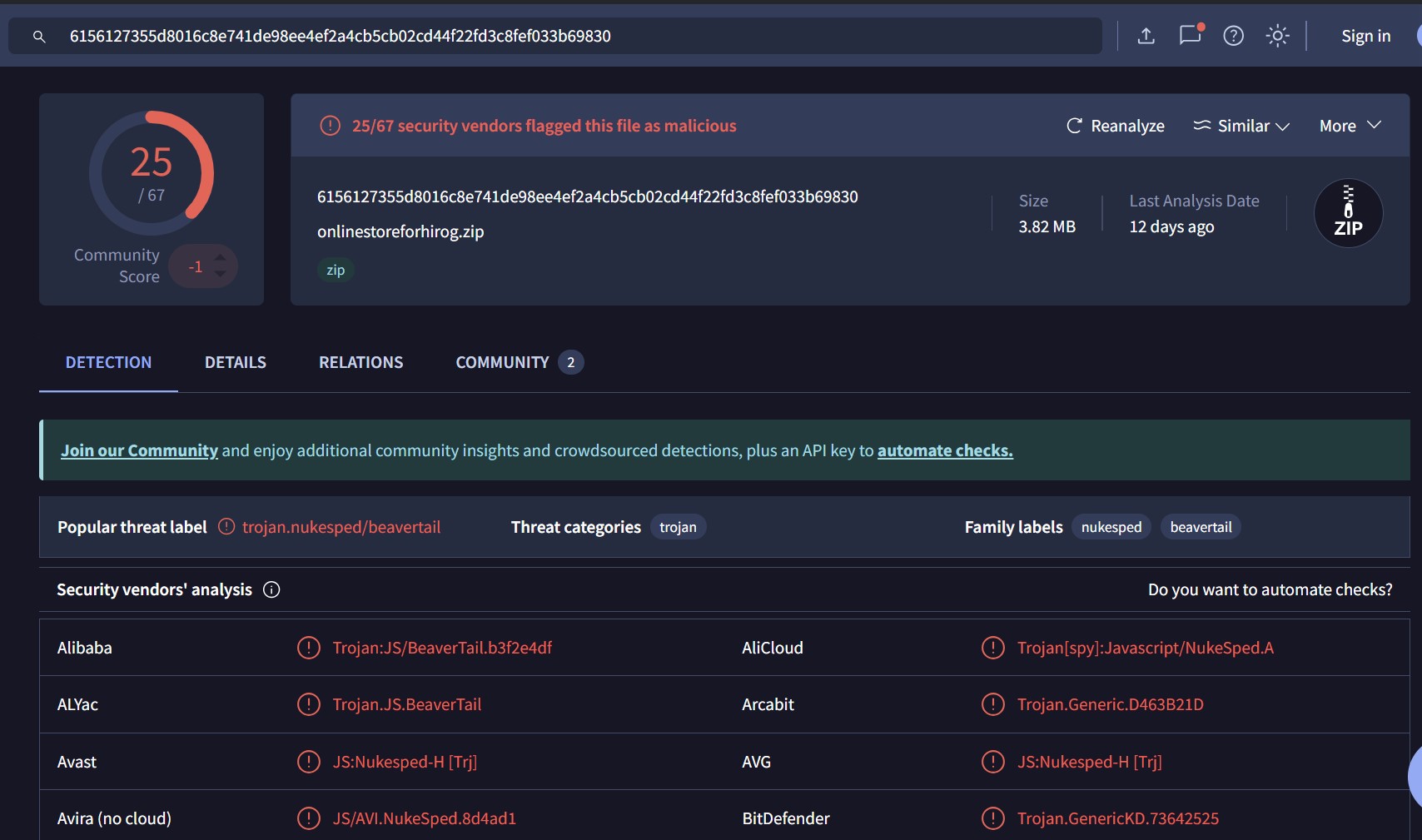Open the upload file icon
The height and width of the screenshot is (840, 1422).
click(1146, 36)
